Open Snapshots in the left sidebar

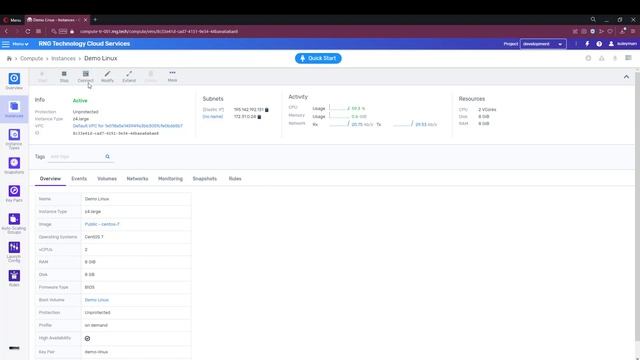[x=14, y=166]
